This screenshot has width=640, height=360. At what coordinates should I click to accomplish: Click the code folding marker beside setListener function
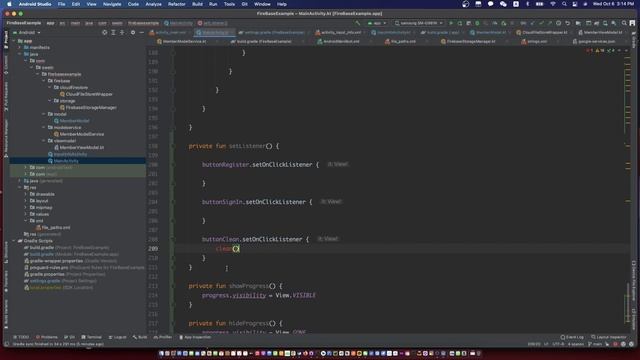(173, 146)
